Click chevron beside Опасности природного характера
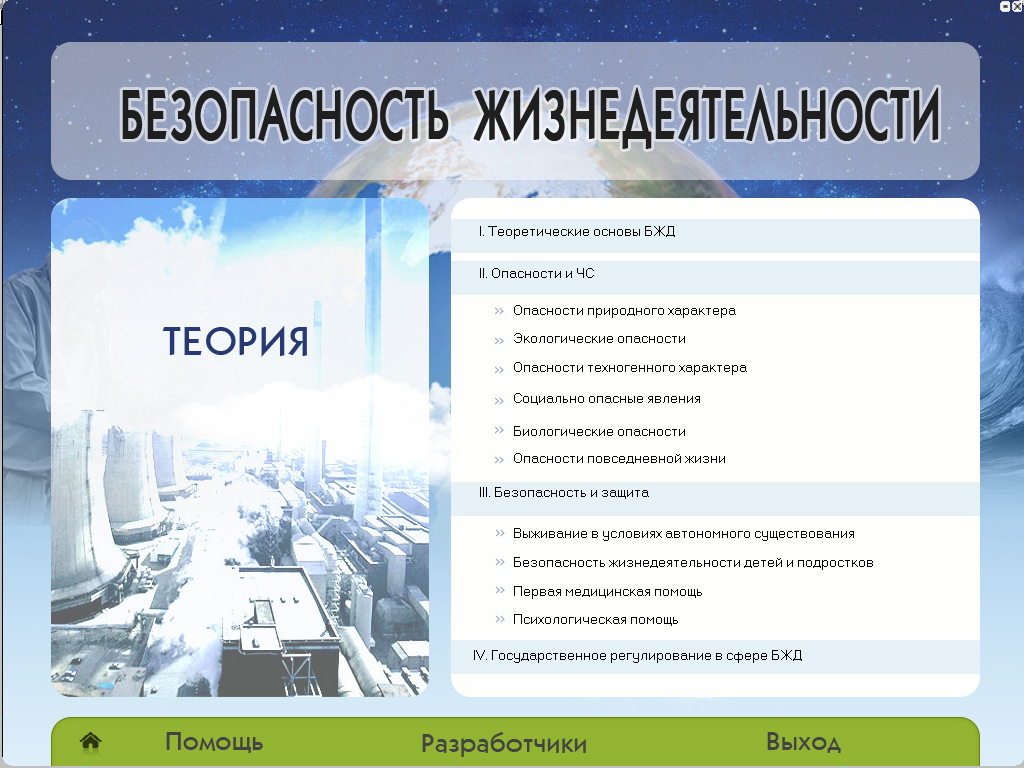This screenshot has height=768, width=1024. pyautogui.click(x=500, y=312)
